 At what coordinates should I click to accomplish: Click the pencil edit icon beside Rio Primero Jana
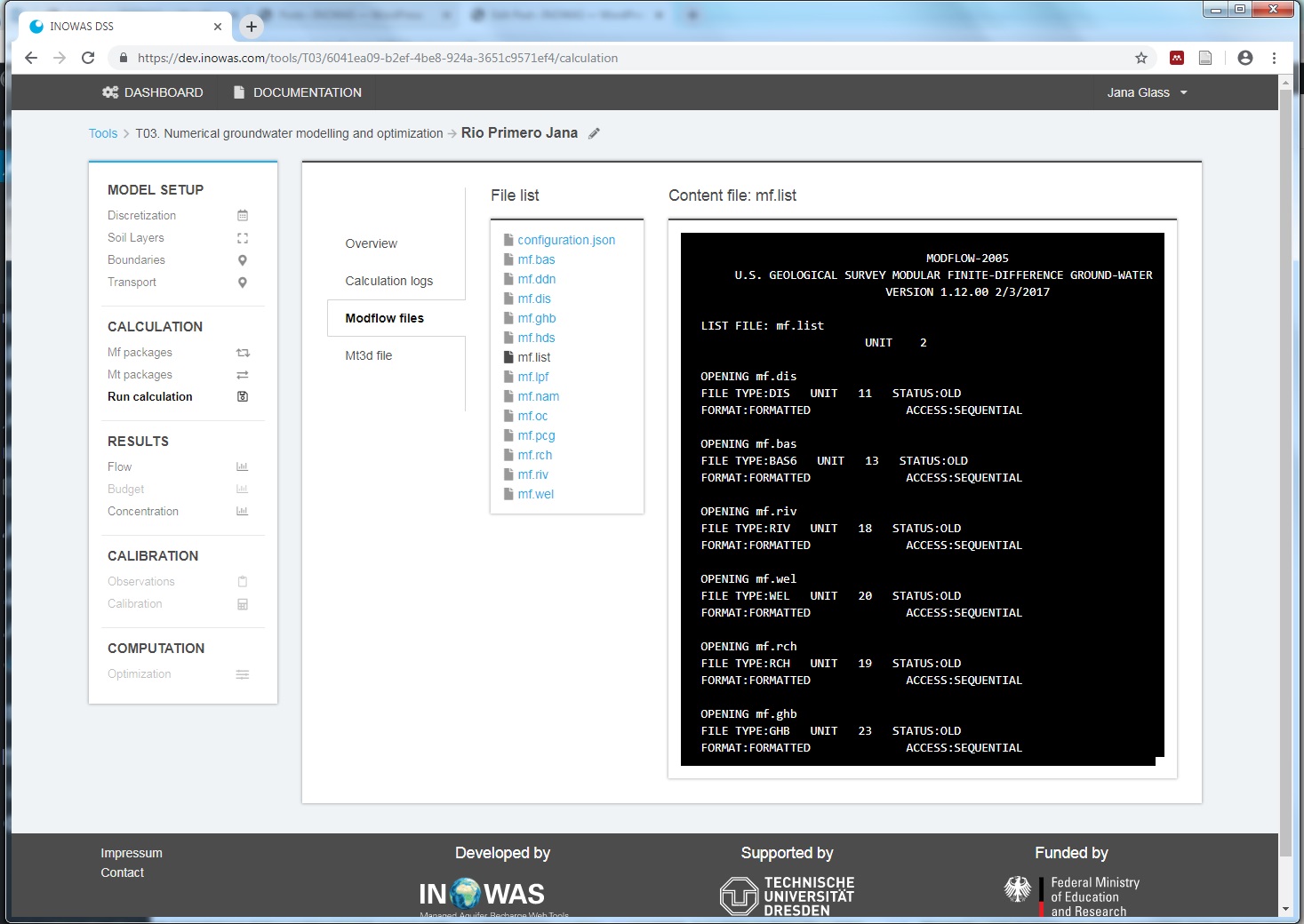pyautogui.click(x=595, y=133)
